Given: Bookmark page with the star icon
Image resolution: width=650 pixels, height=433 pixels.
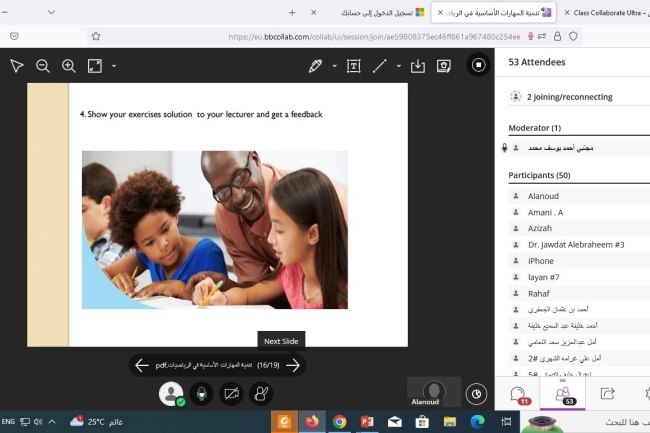Looking at the screenshot, I should click(x=96, y=36).
